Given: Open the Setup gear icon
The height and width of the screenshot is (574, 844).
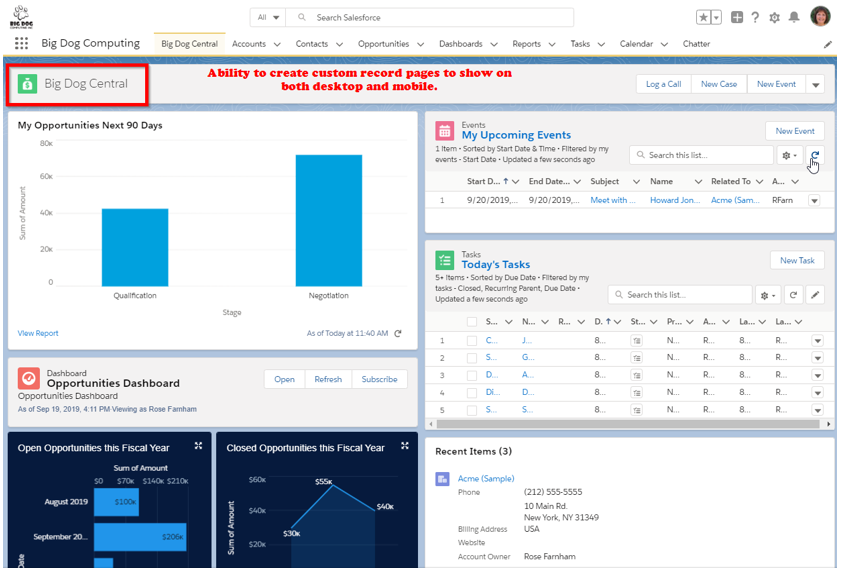Looking at the screenshot, I should (x=775, y=18).
